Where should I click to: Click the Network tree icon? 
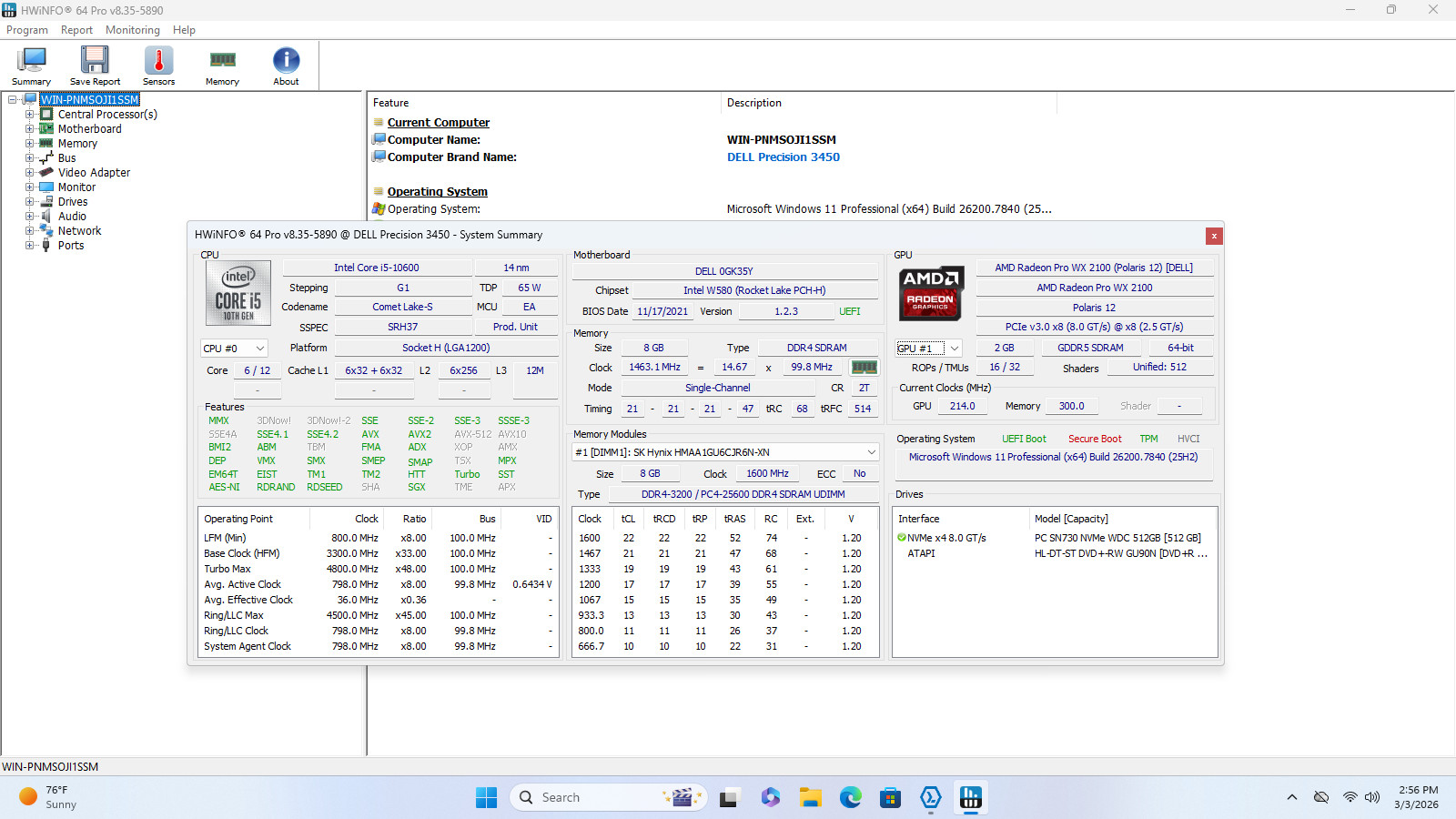[46, 231]
